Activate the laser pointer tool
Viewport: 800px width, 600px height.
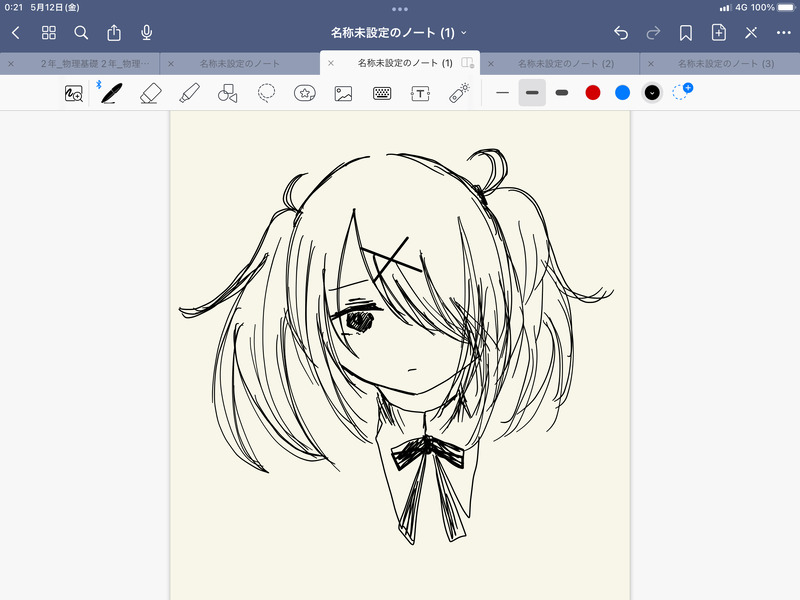click(x=459, y=93)
